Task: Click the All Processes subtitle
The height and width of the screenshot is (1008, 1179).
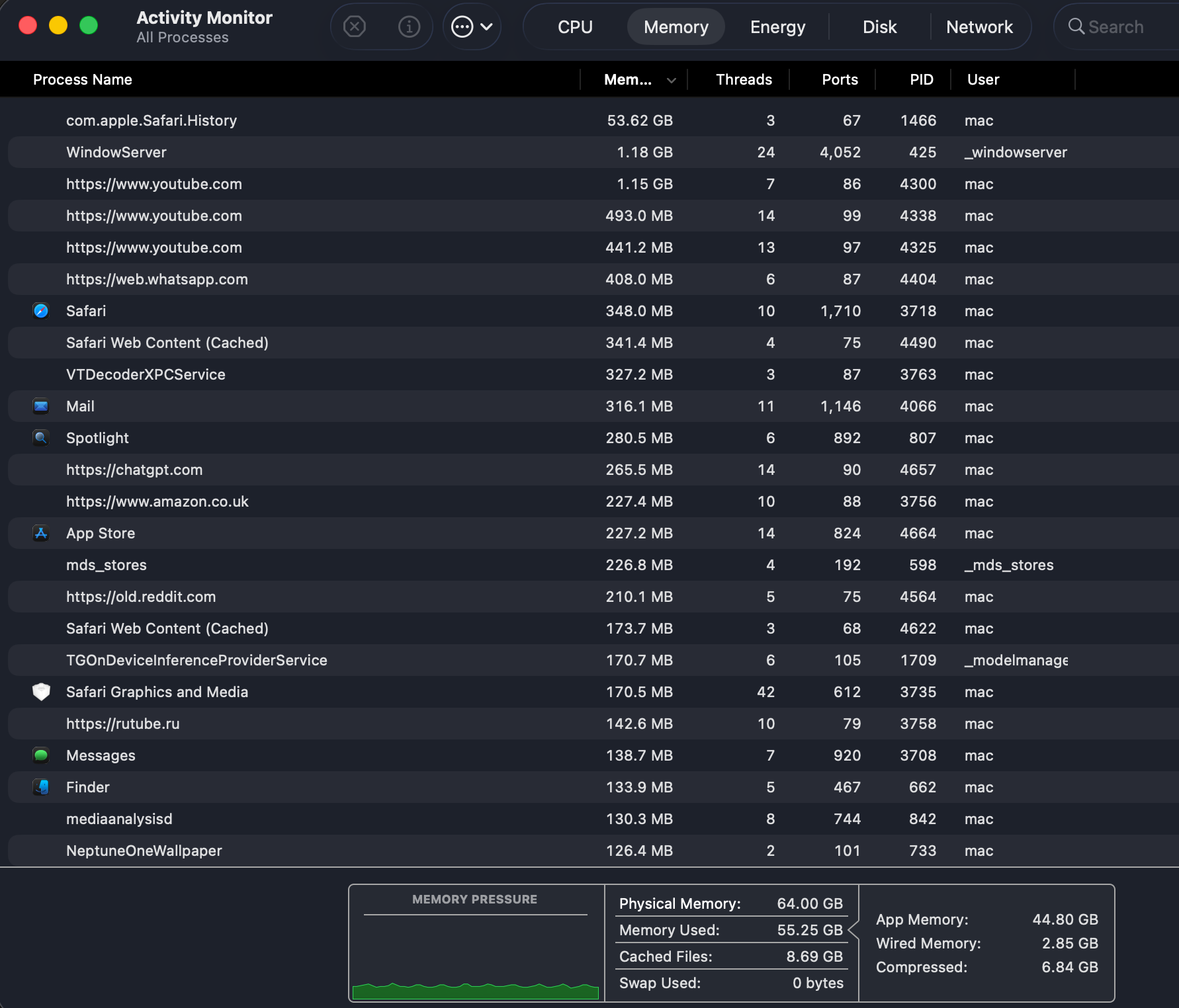Action: [x=183, y=38]
